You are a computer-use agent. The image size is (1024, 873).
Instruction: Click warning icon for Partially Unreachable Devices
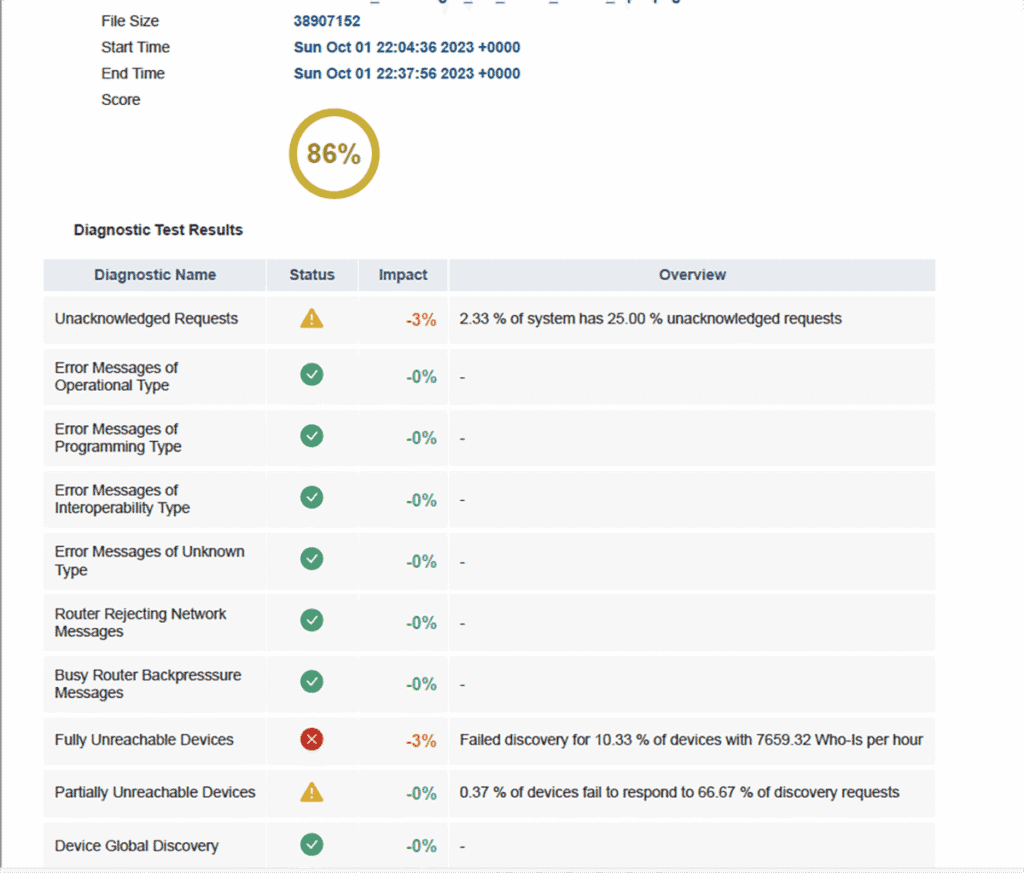[x=312, y=792]
